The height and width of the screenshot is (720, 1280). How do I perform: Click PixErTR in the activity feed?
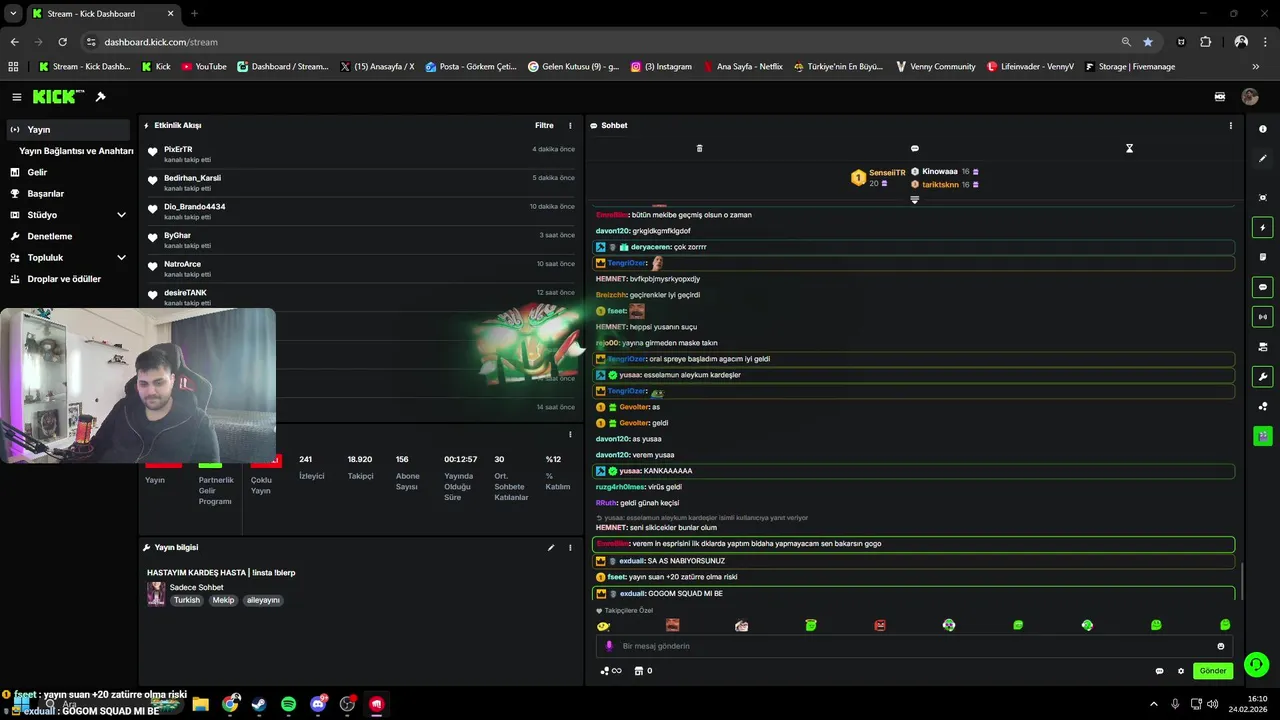tap(178, 149)
